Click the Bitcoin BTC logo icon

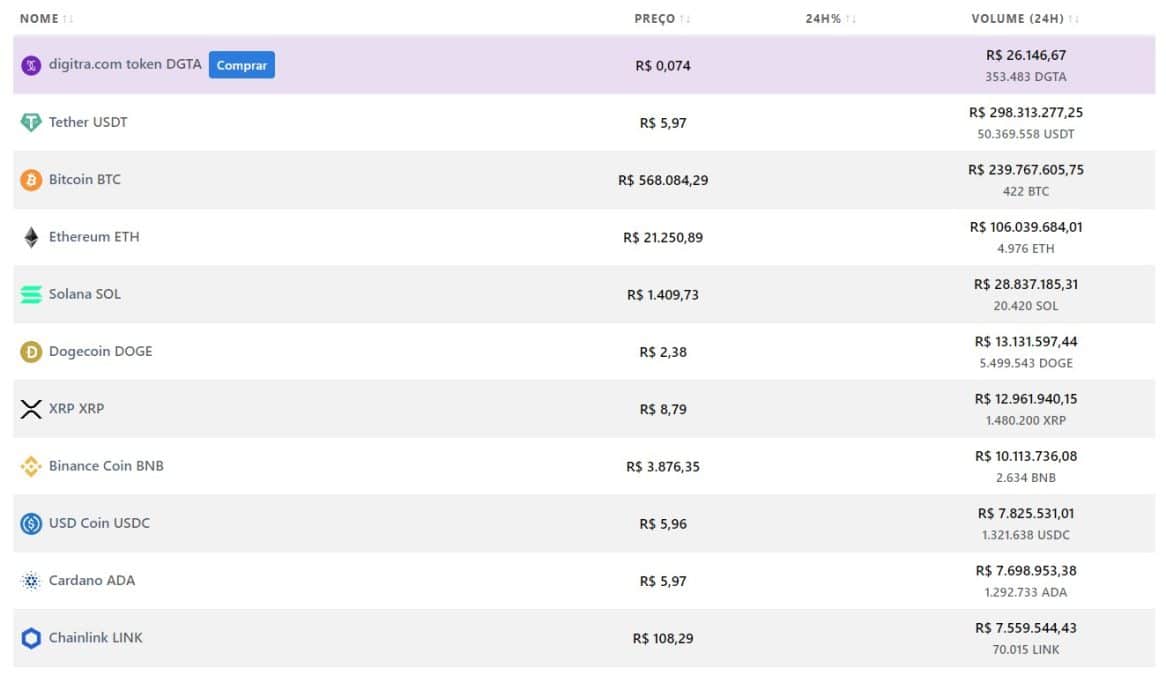click(x=31, y=180)
